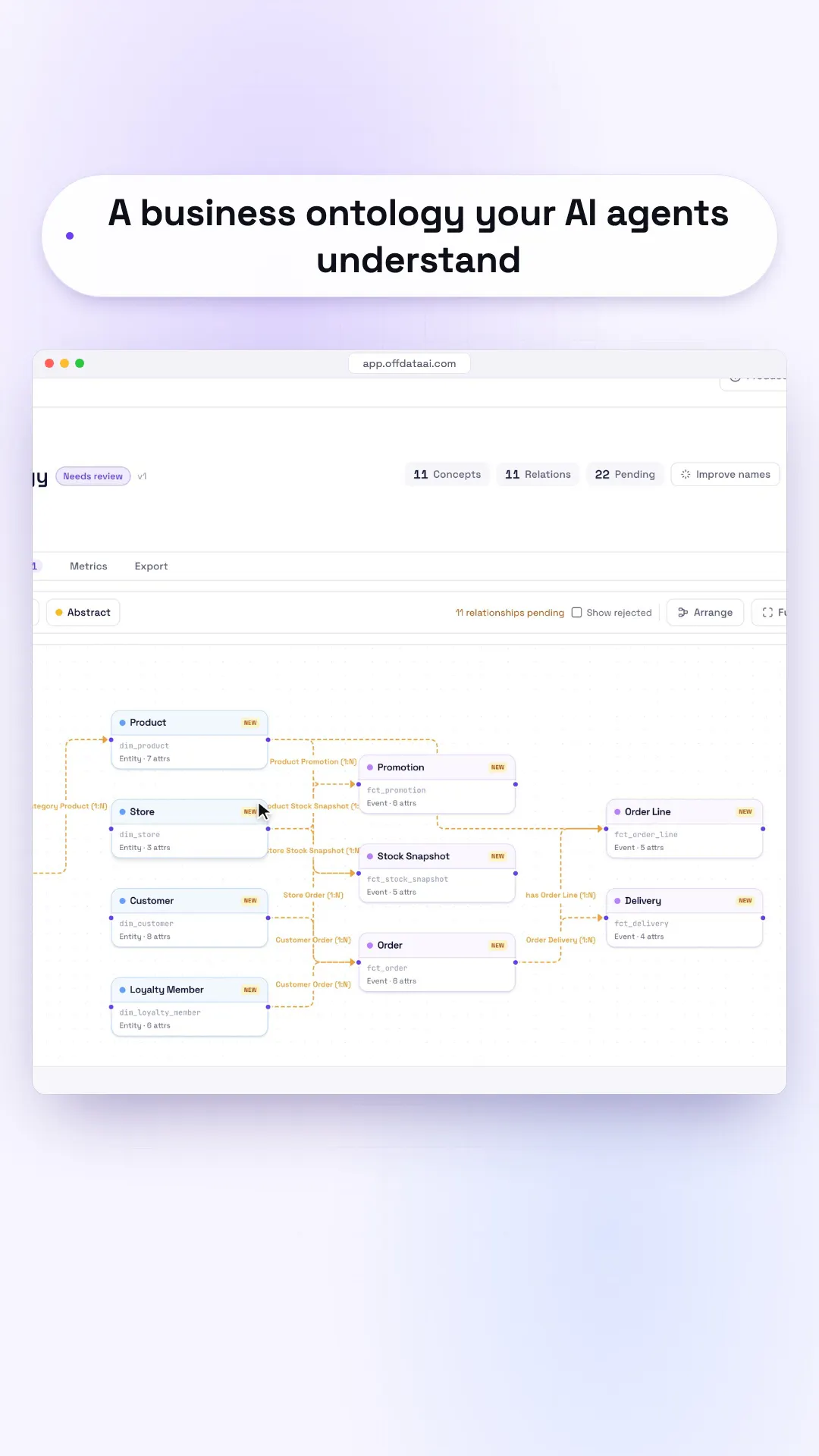Select the Customer entity node title
The height and width of the screenshot is (1456, 819).
click(152, 901)
